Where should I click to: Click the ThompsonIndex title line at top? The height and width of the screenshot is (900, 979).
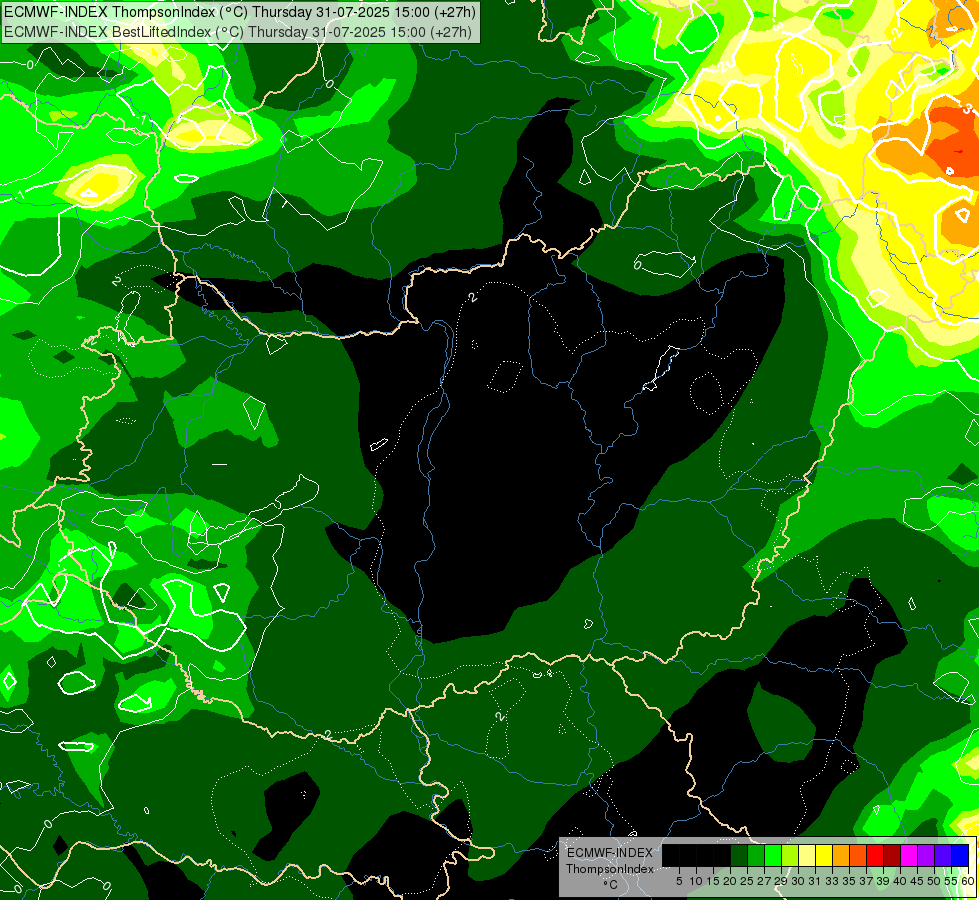pos(240,11)
